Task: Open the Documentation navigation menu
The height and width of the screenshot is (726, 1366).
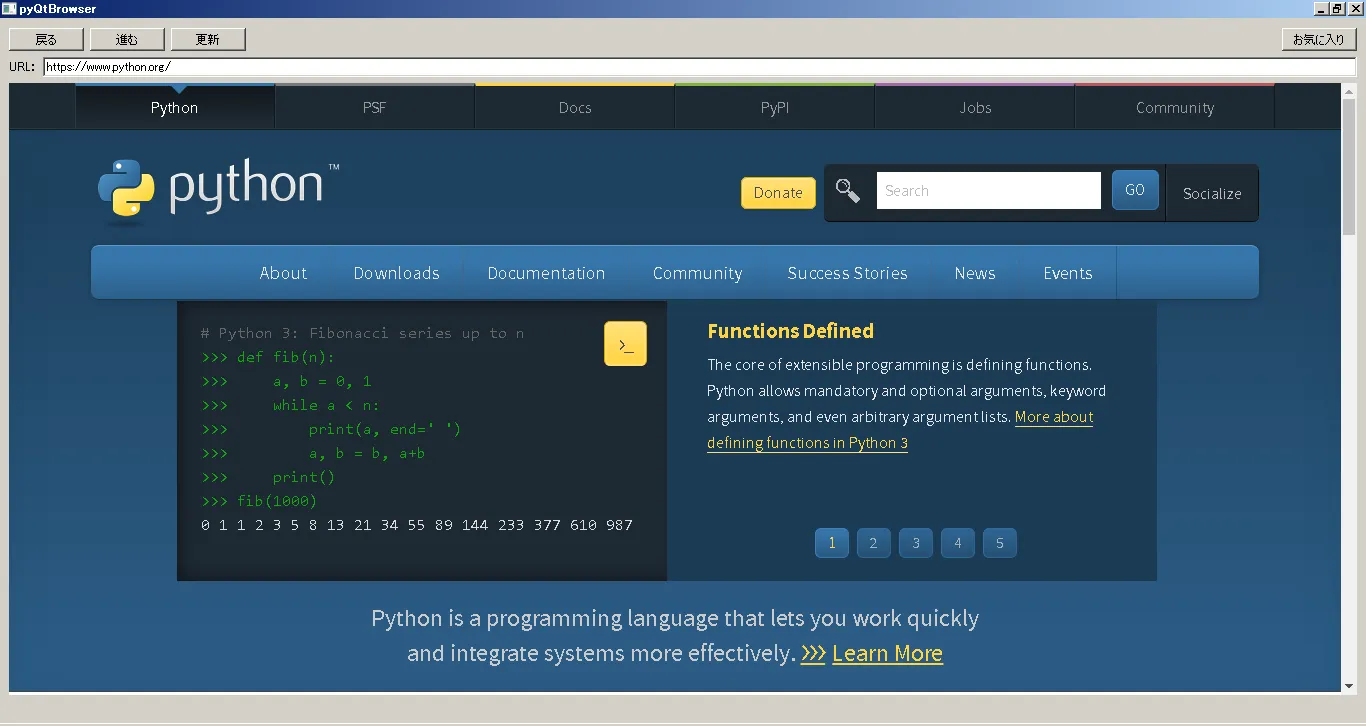Action: click(546, 272)
